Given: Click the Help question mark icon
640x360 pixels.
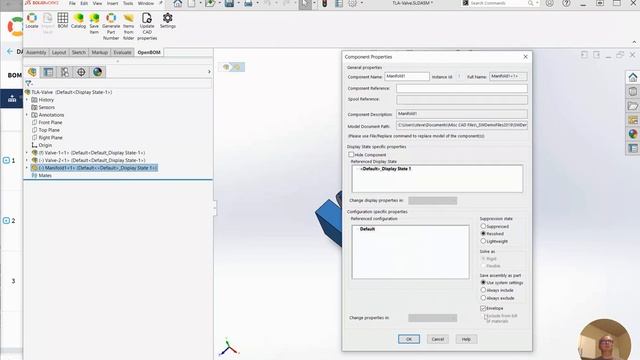Looking at the screenshot, I should [x=566, y=3].
